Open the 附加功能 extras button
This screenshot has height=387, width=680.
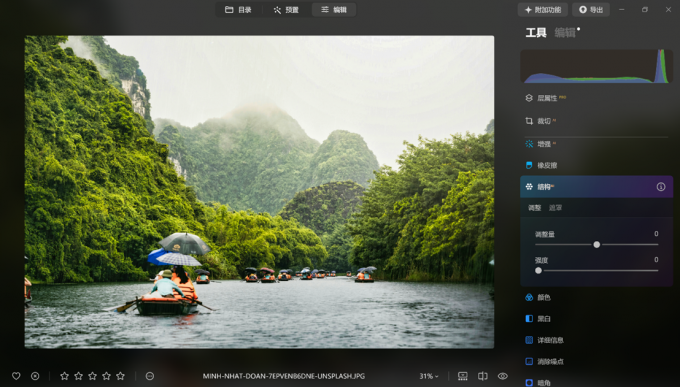pyautogui.click(x=543, y=10)
